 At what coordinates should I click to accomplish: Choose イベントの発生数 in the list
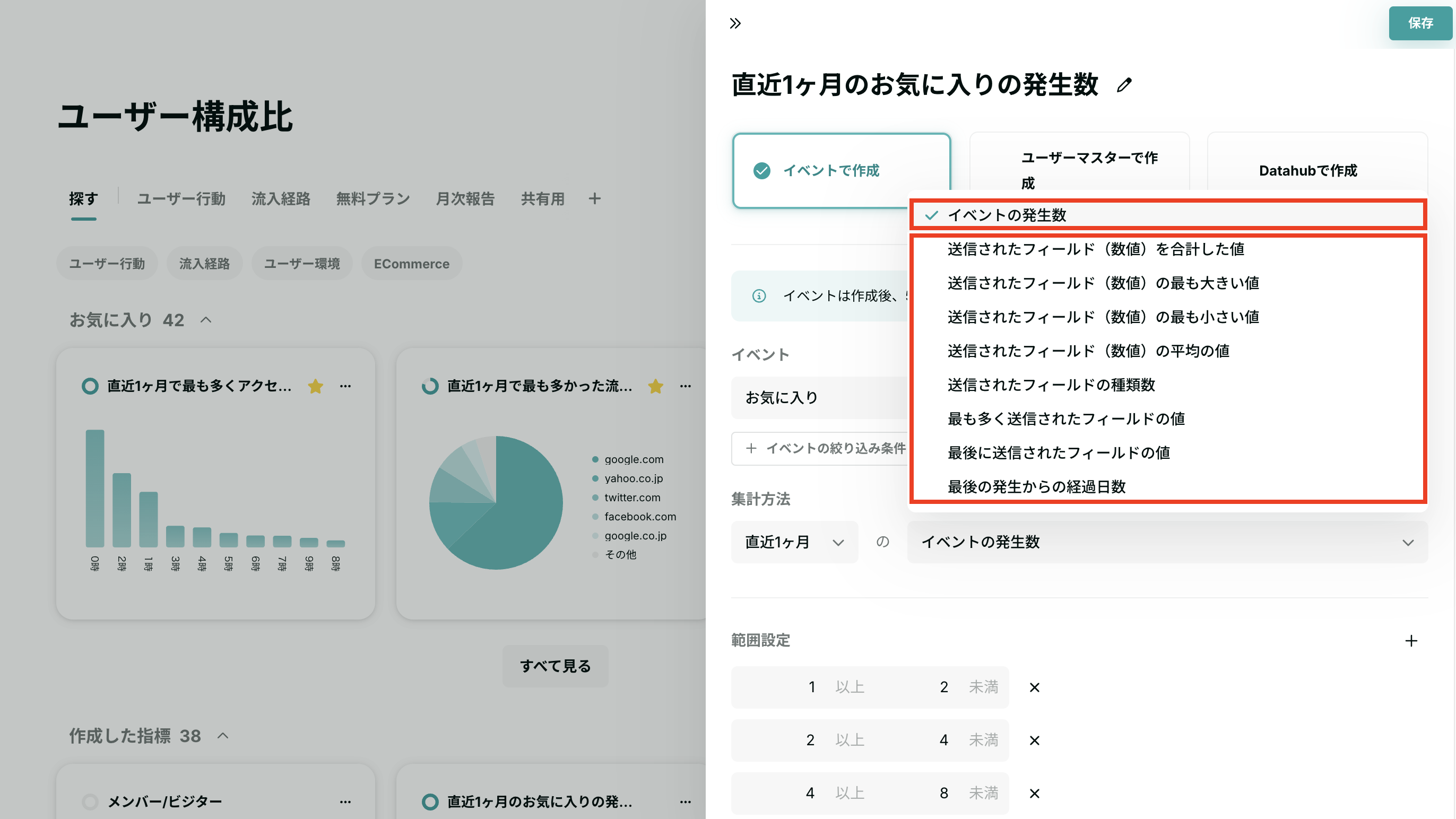click(1167, 215)
